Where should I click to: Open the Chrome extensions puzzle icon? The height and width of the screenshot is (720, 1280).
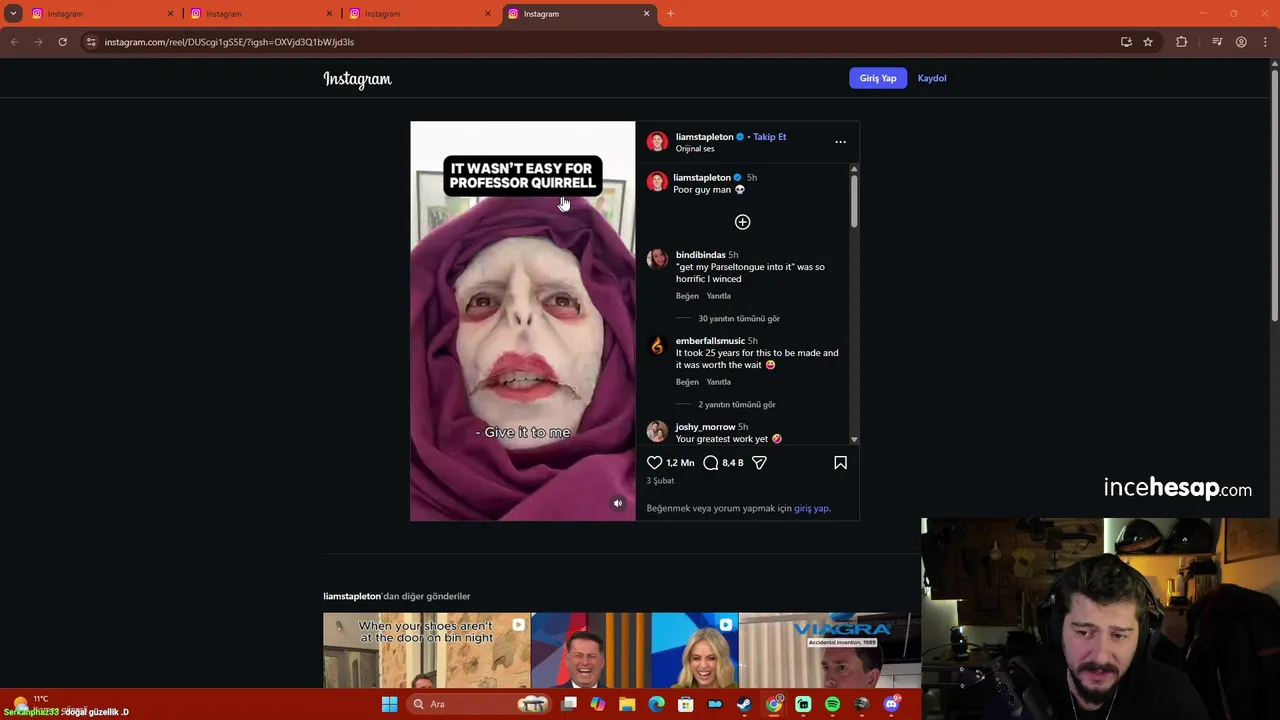pyautogui.click(x=1181, y=42)
